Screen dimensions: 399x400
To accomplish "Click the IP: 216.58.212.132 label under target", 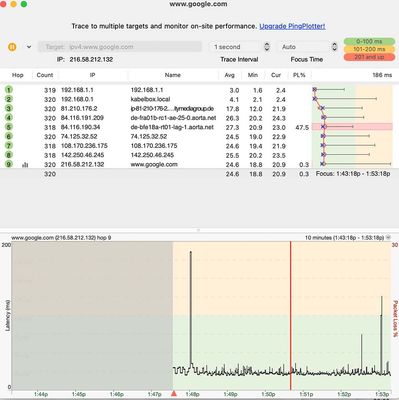I will tap(85, 60).
